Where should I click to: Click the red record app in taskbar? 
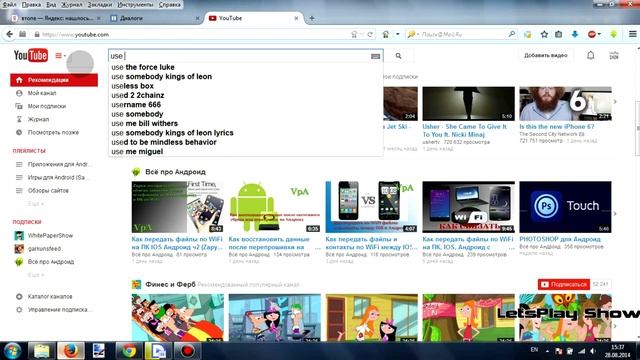[187, 351]
